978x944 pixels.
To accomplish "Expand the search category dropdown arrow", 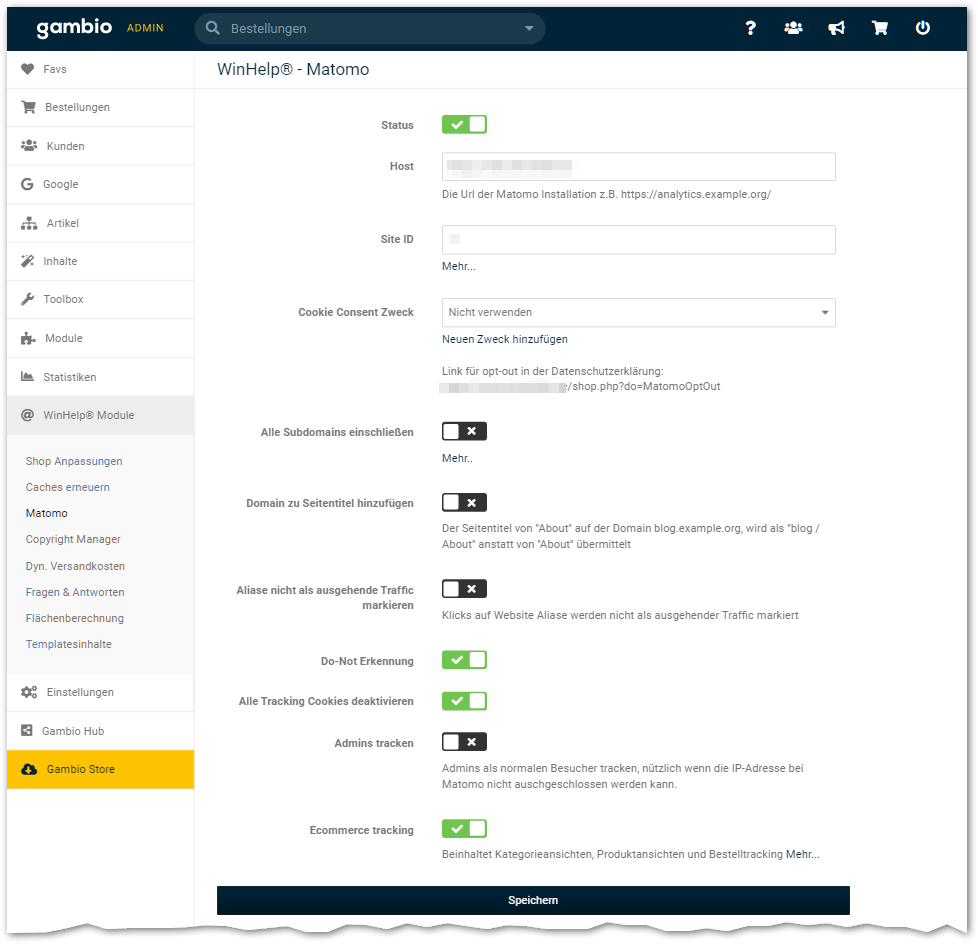I will [529, 28].
